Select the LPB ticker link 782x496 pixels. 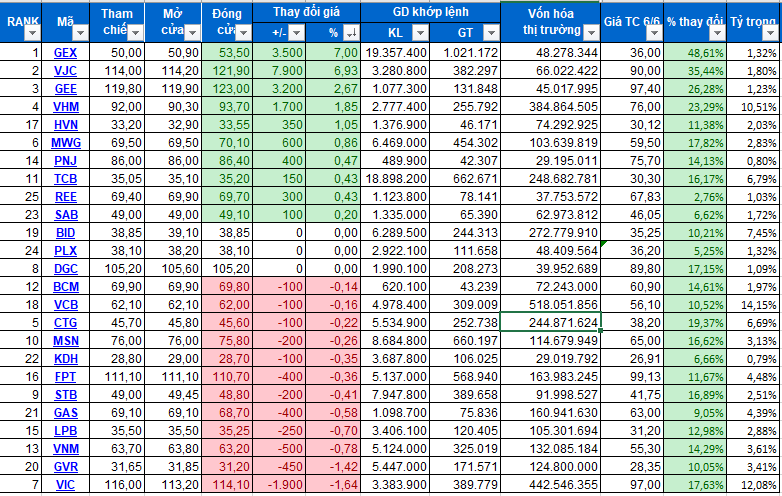coord(65,431)
